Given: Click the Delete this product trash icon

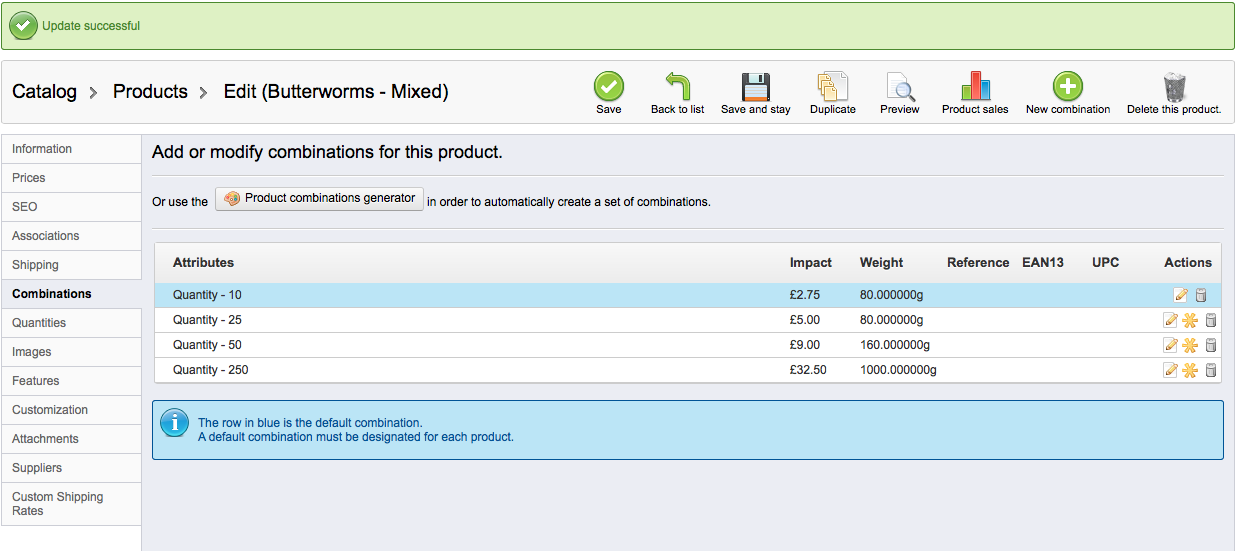Looking at the screenshot, I should [x=1174, y=86].
